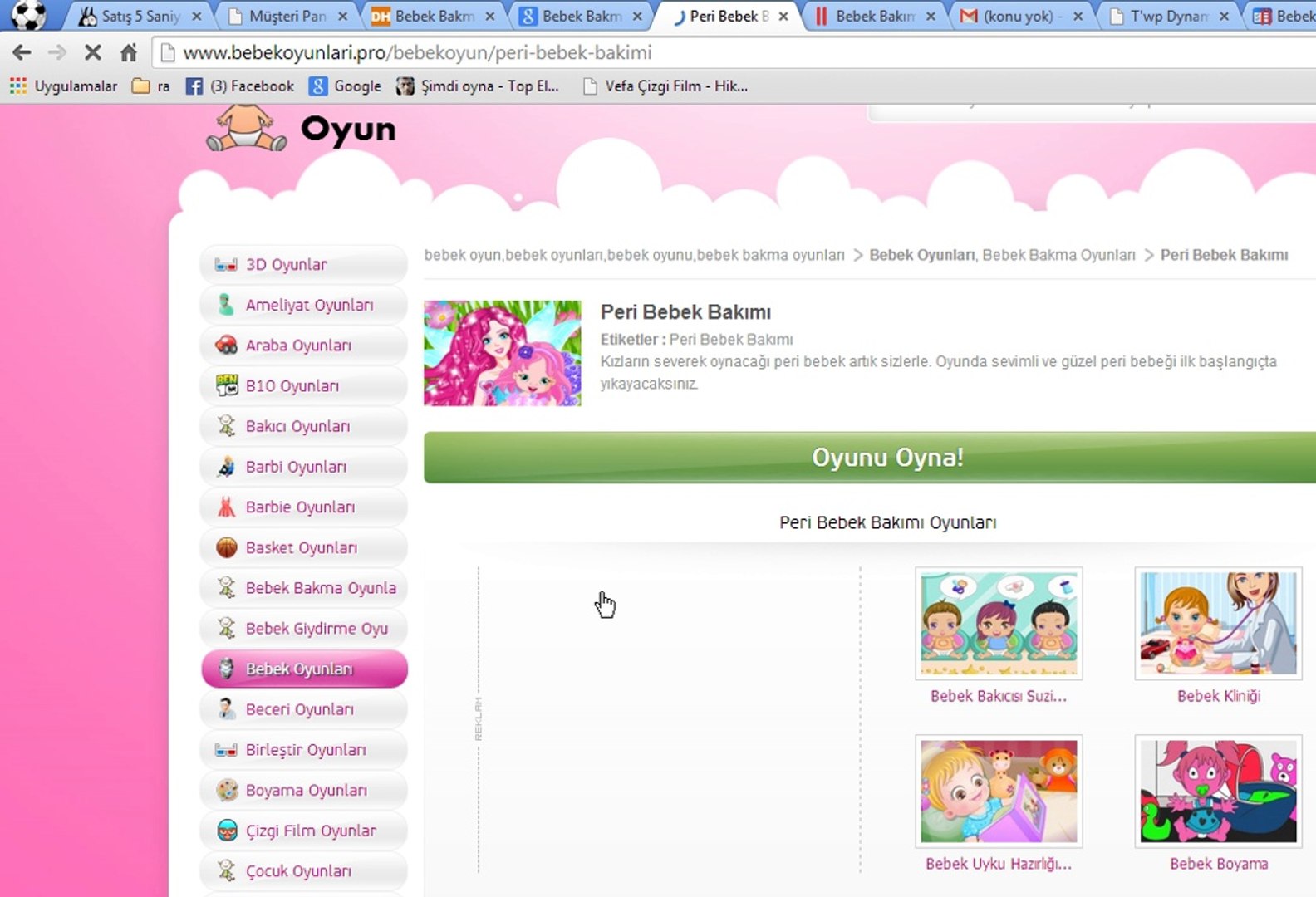Image resolution: width=1316 pixels, height=897 pixels.
Task: Click the Peri Bebek Bakımı game image
Action: click(x=503, y=353)
